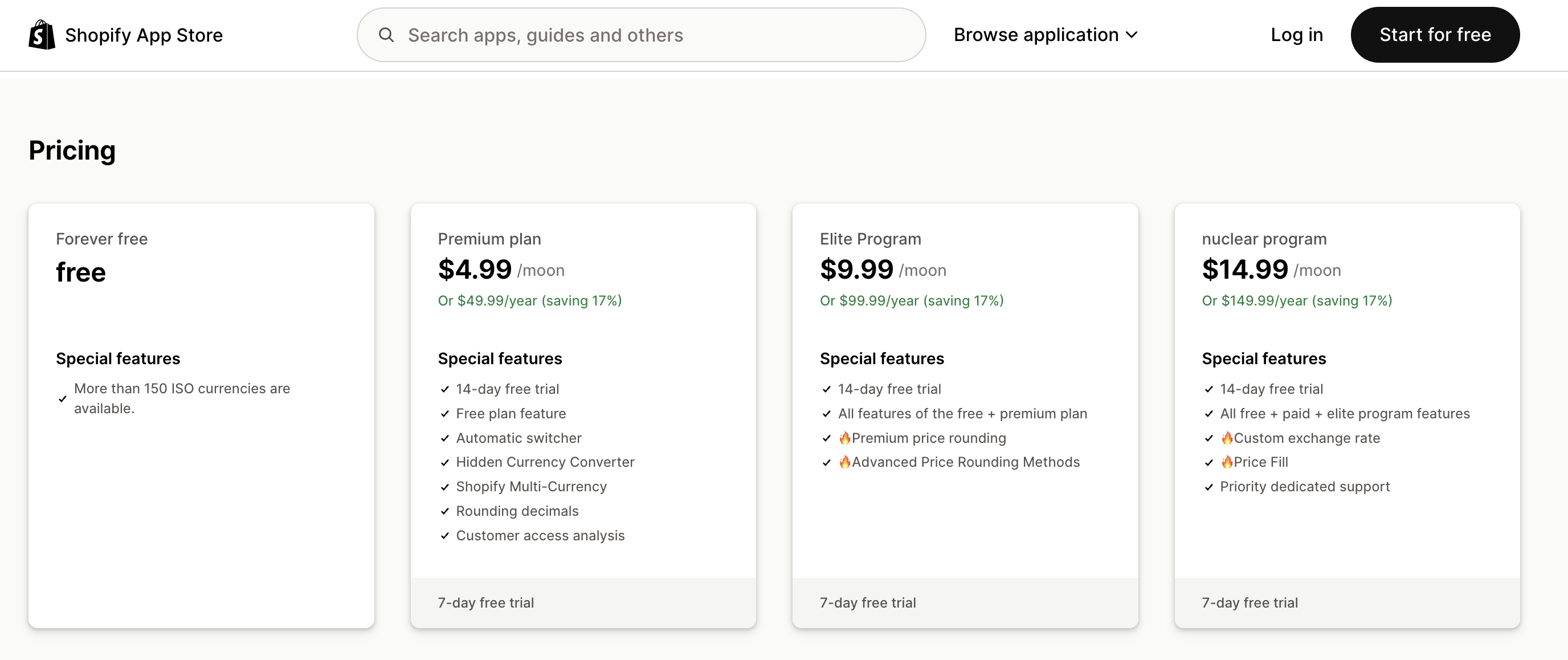Click the chevron next to Browse application
The width and height of the screenshot is (1568, 660).
pos(1132,35)
